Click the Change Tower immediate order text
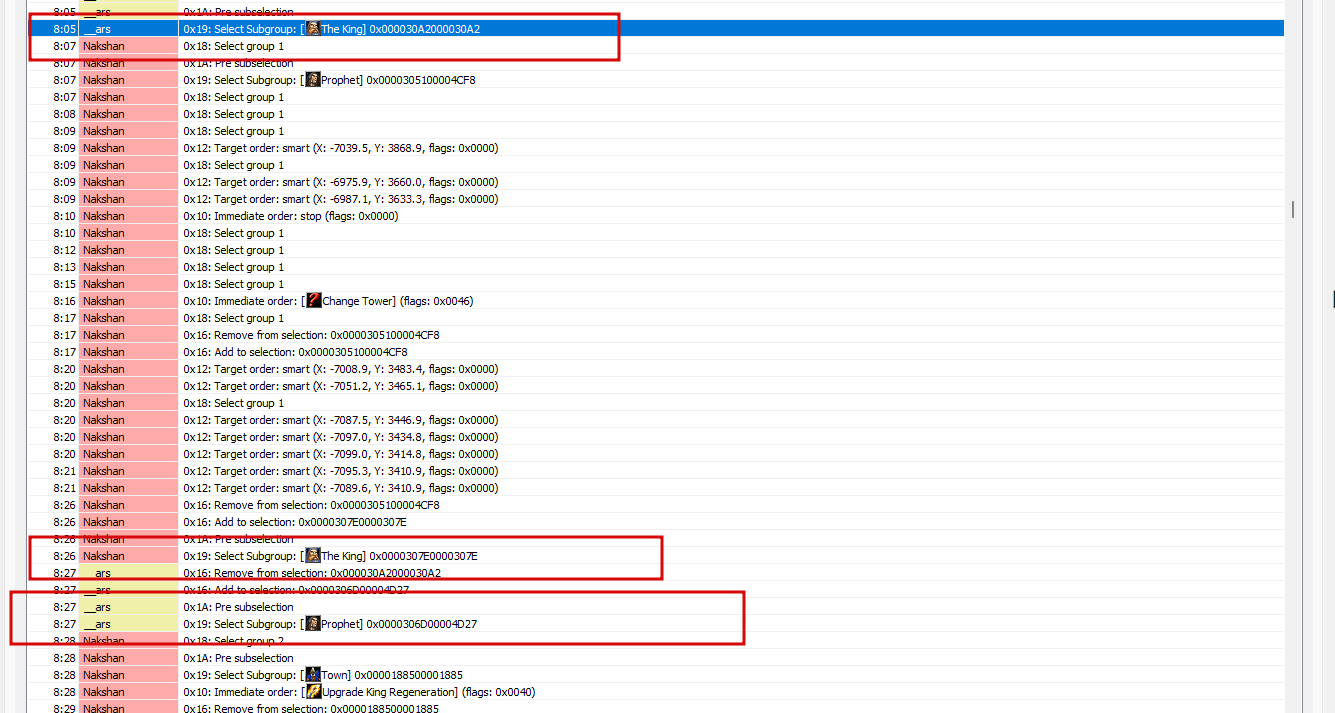The width and height of the screenshot is (1335, 713). [x=328, y=301]
